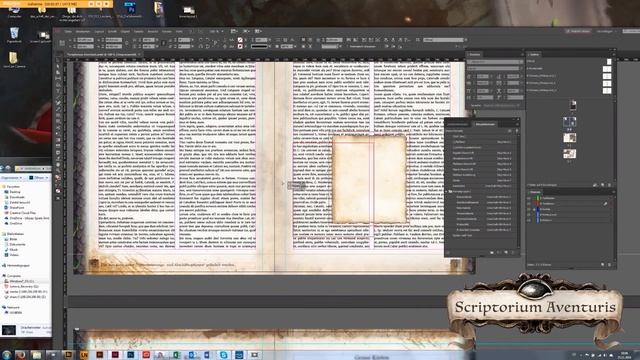Select the Selection tool in the InDesign toolbox
This screenshot has height=360, width=640.
pyautogui.click(x=58, y=60)
